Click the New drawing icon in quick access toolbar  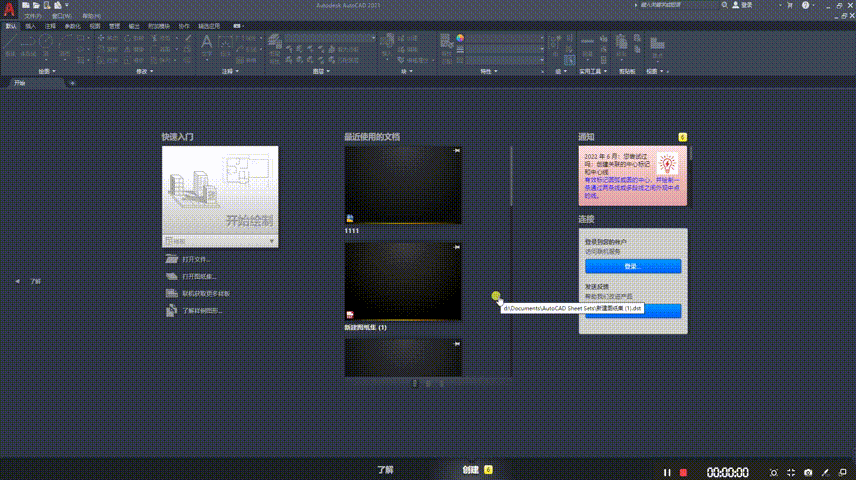tap(26, 5)
